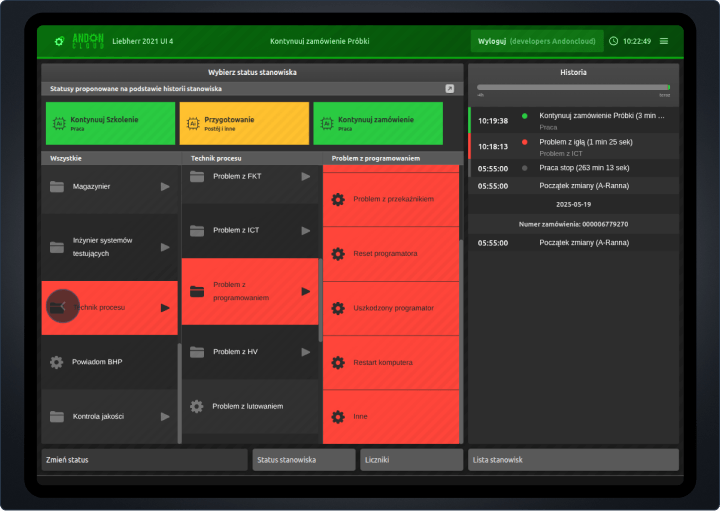The image size is (720, 511).
Task: Expand the Kontrola jakości folder
Action: pyautogui.click(x=109, y=416)
